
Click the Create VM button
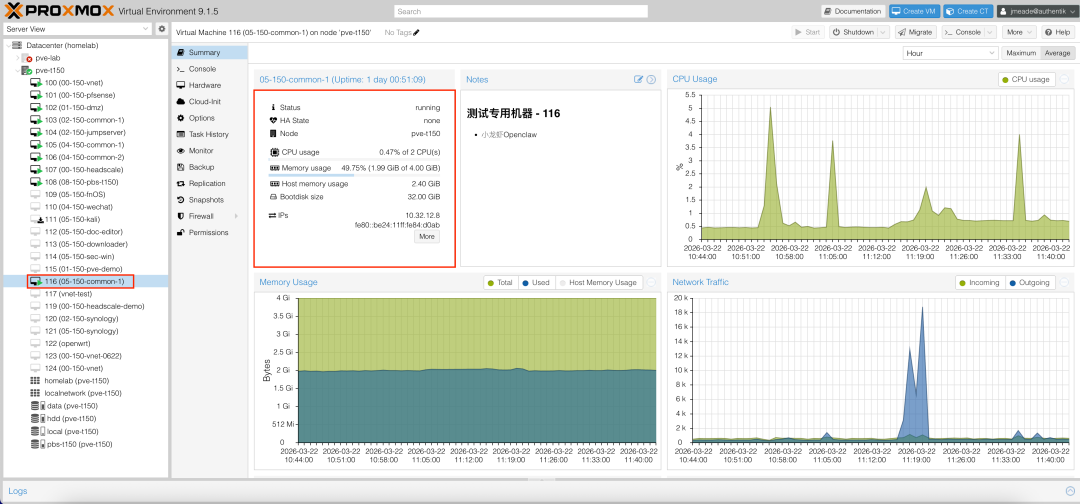pyautogui.click(x=914, y=11)
